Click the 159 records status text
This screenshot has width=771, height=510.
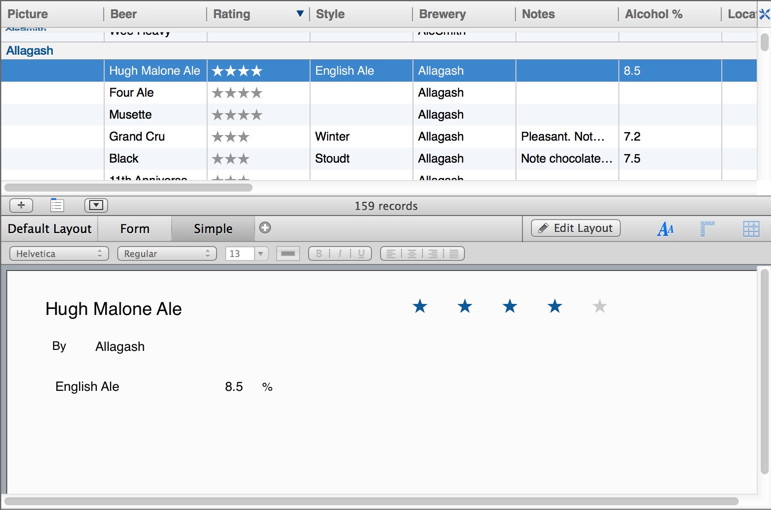tap(386, 206)
